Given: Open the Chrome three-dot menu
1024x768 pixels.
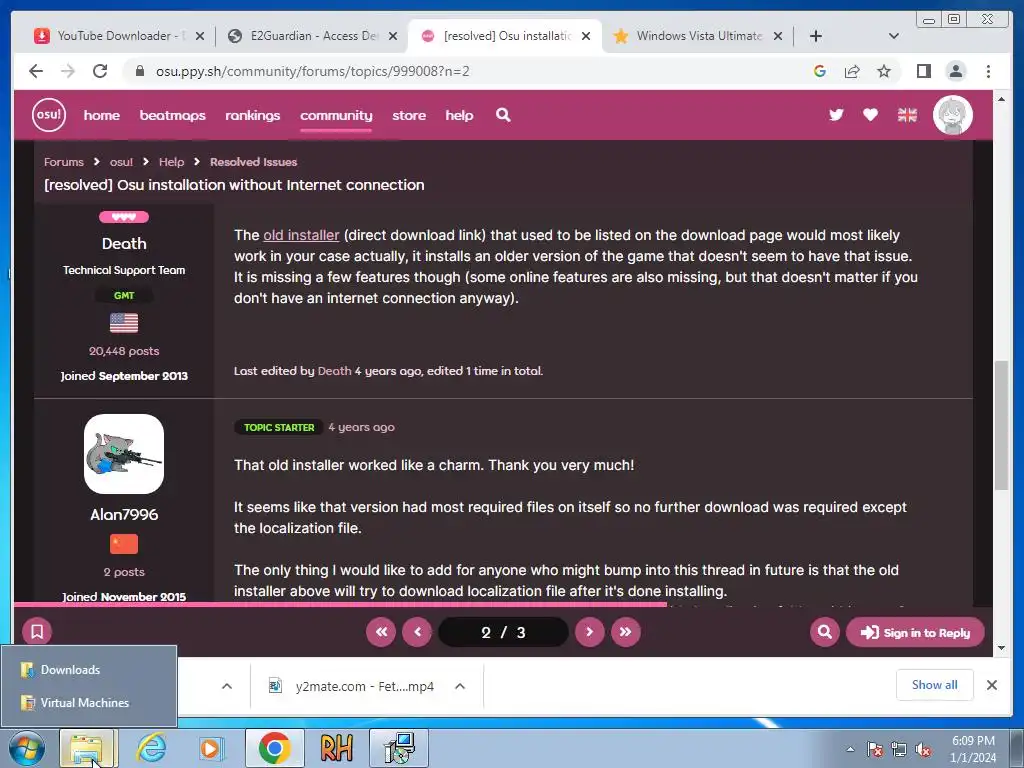Looking at the screenshot, I should [988, 71].
